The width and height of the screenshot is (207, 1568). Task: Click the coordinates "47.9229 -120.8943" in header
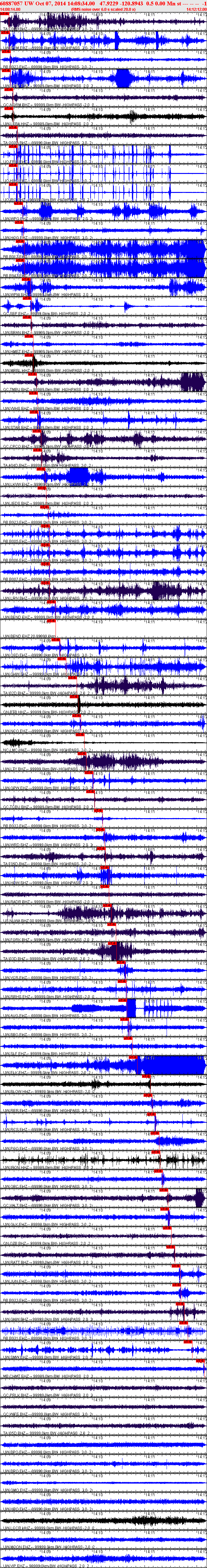click(121, 3)
